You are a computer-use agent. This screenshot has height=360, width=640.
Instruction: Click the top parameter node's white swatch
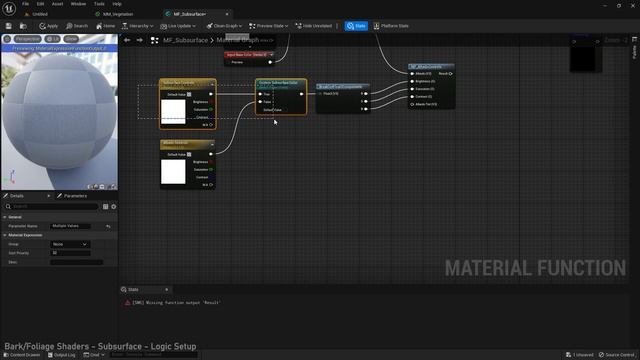pyautogui.click(x=173, y=111)
